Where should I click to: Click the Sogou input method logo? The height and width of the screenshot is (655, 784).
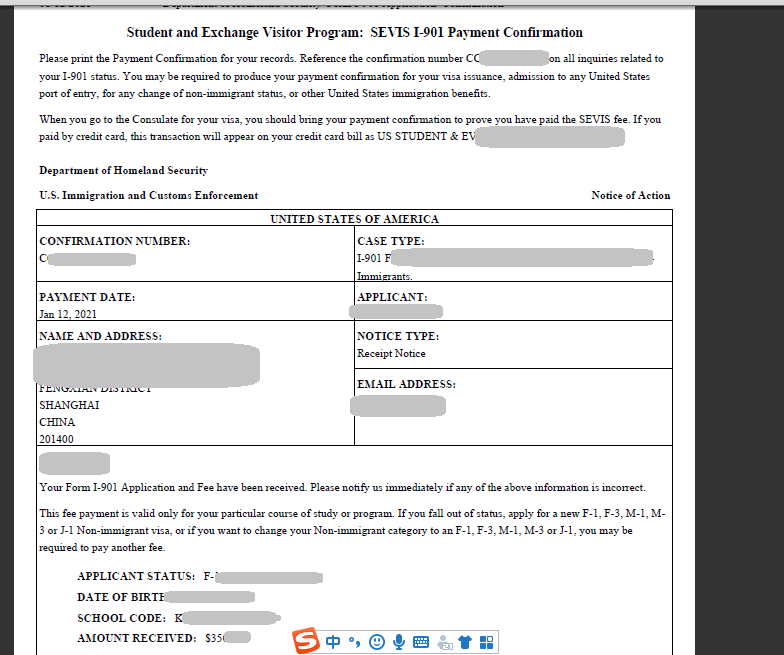pyautogui.click(x=306, y=640)
